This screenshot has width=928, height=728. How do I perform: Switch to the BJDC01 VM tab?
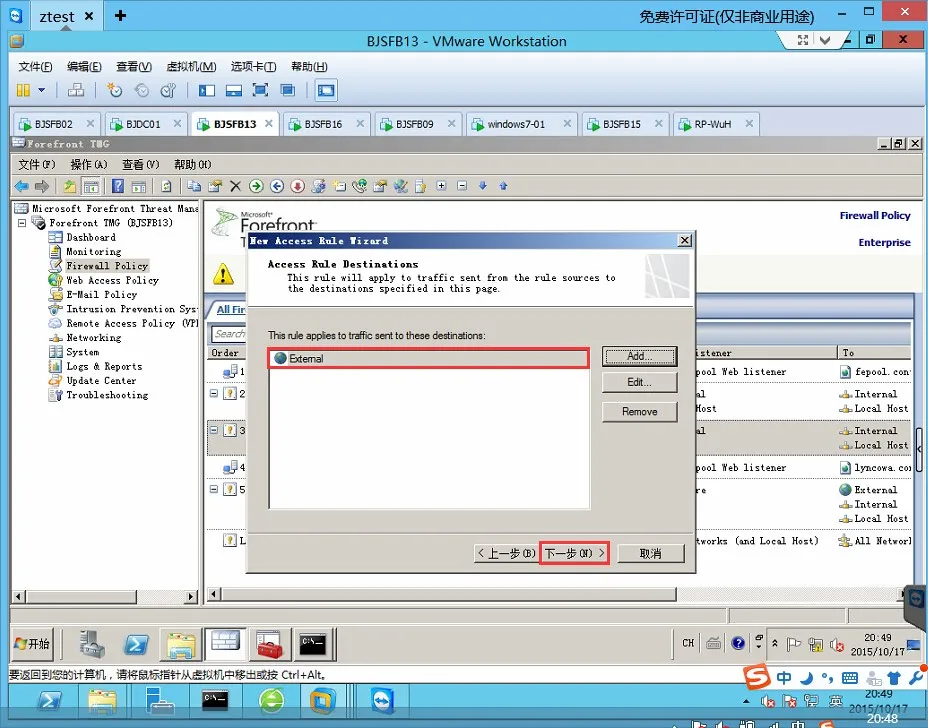click(143, 124)
